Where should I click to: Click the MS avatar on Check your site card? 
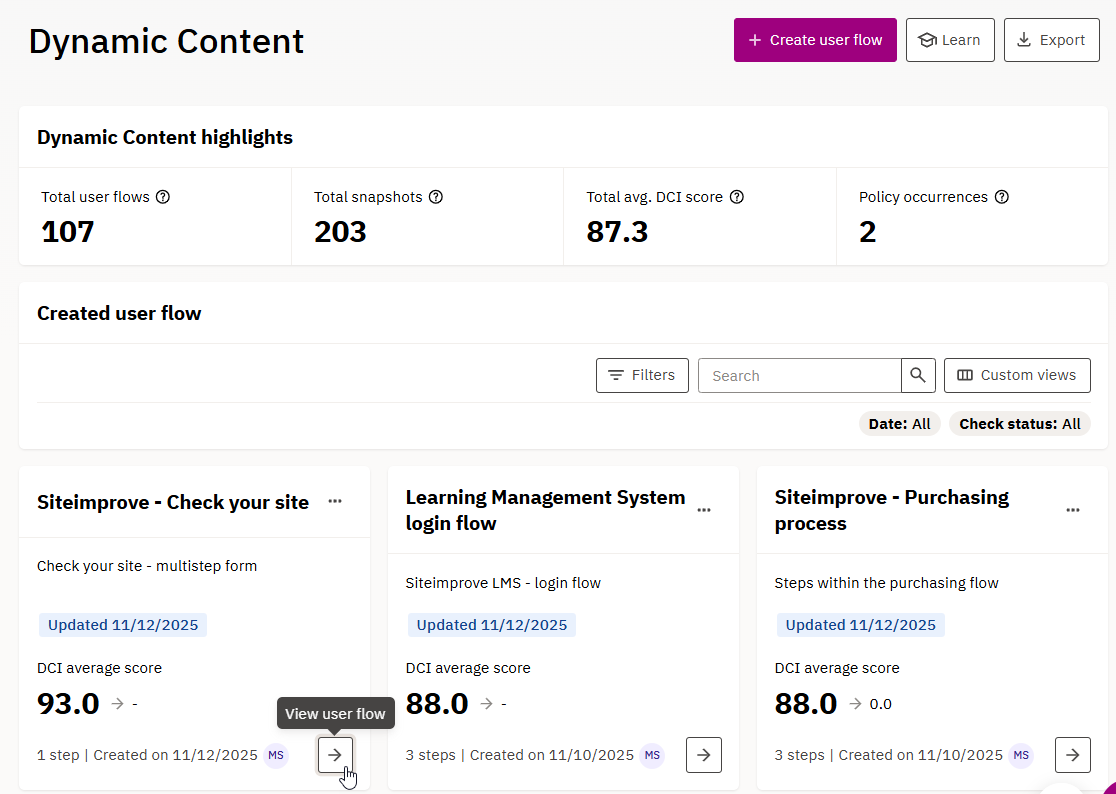pos(276,756)
